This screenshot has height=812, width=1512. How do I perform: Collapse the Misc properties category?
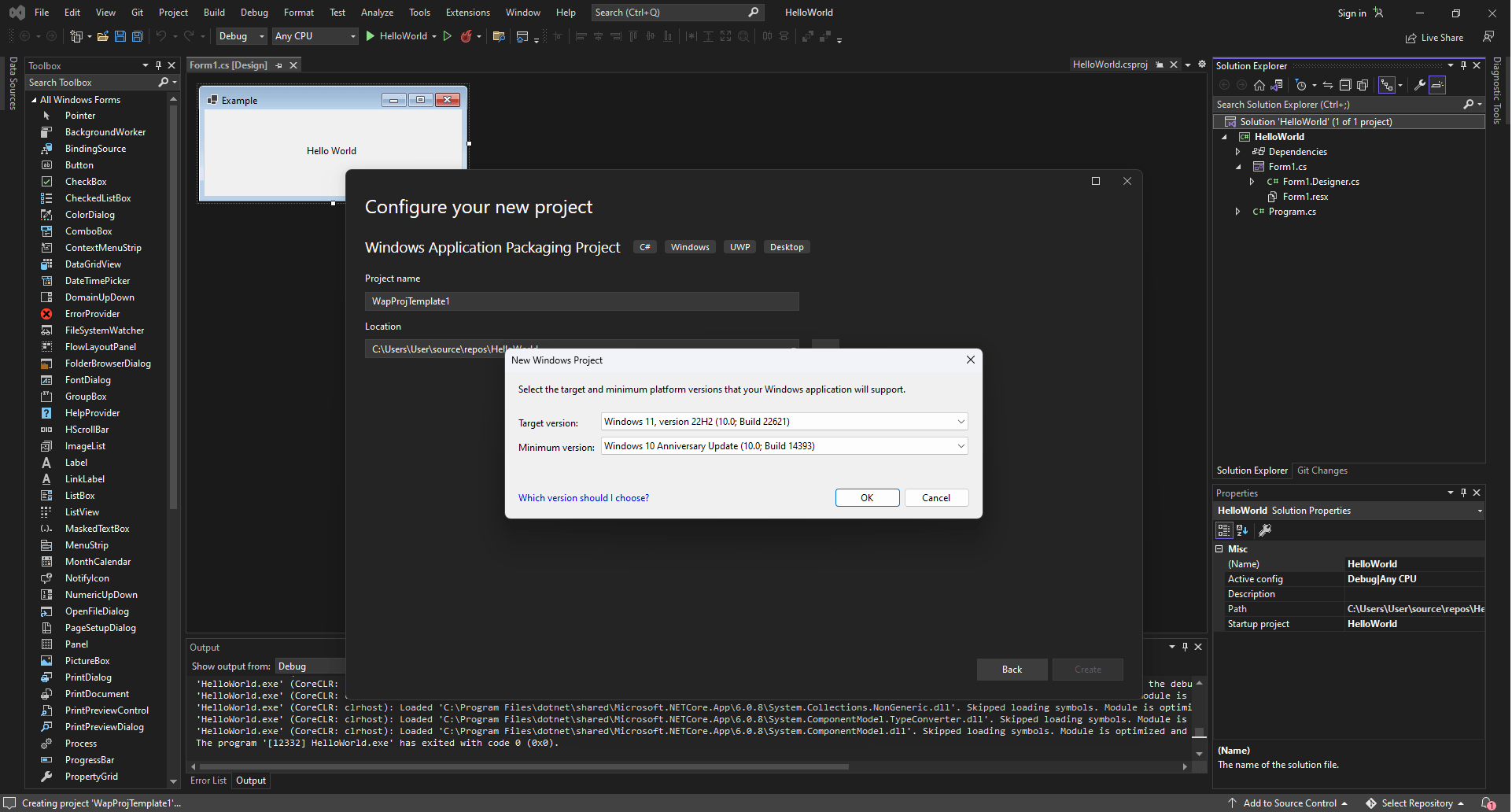tap(1219, 549)
